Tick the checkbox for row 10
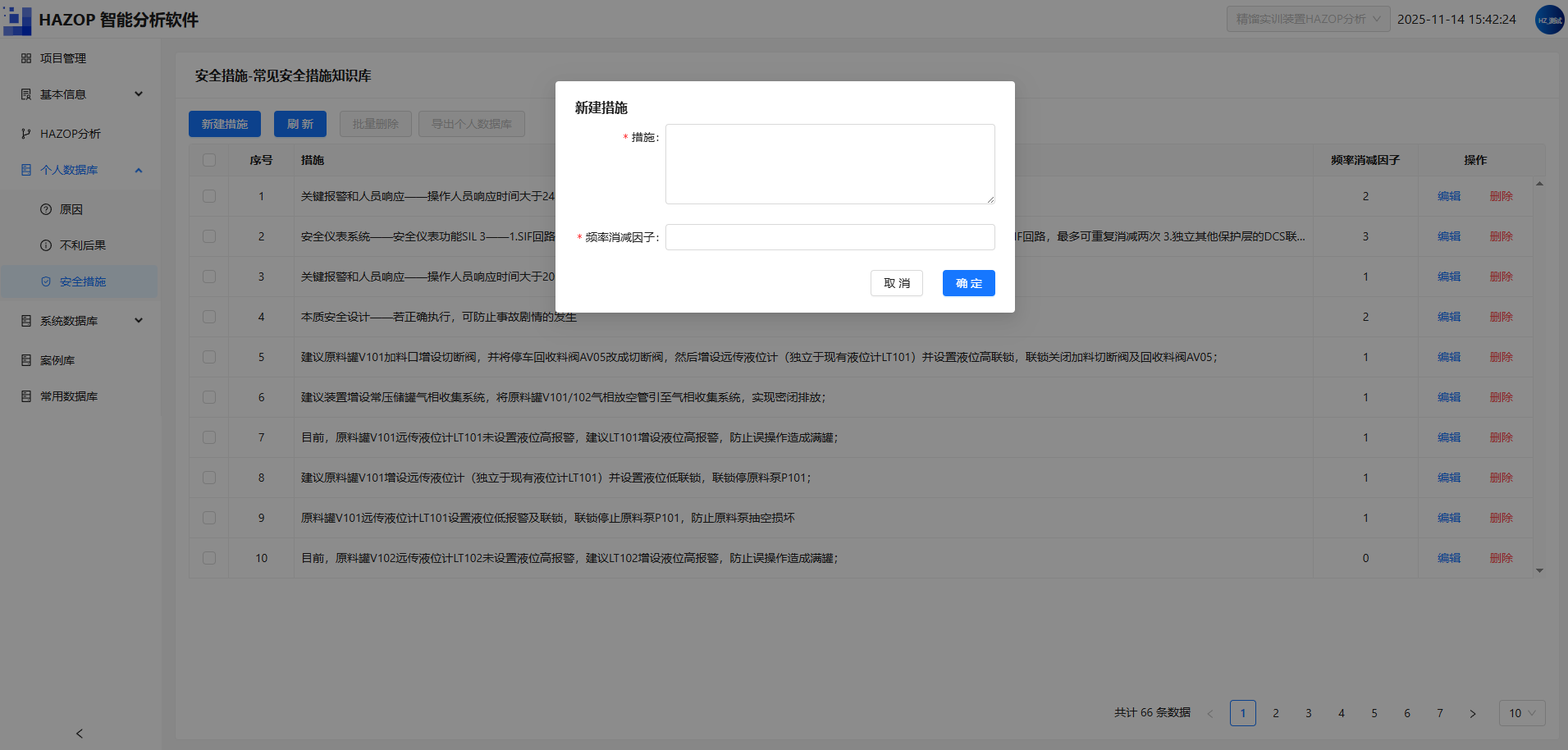The height and width of the screenshot is (750, 1568). 209,558
